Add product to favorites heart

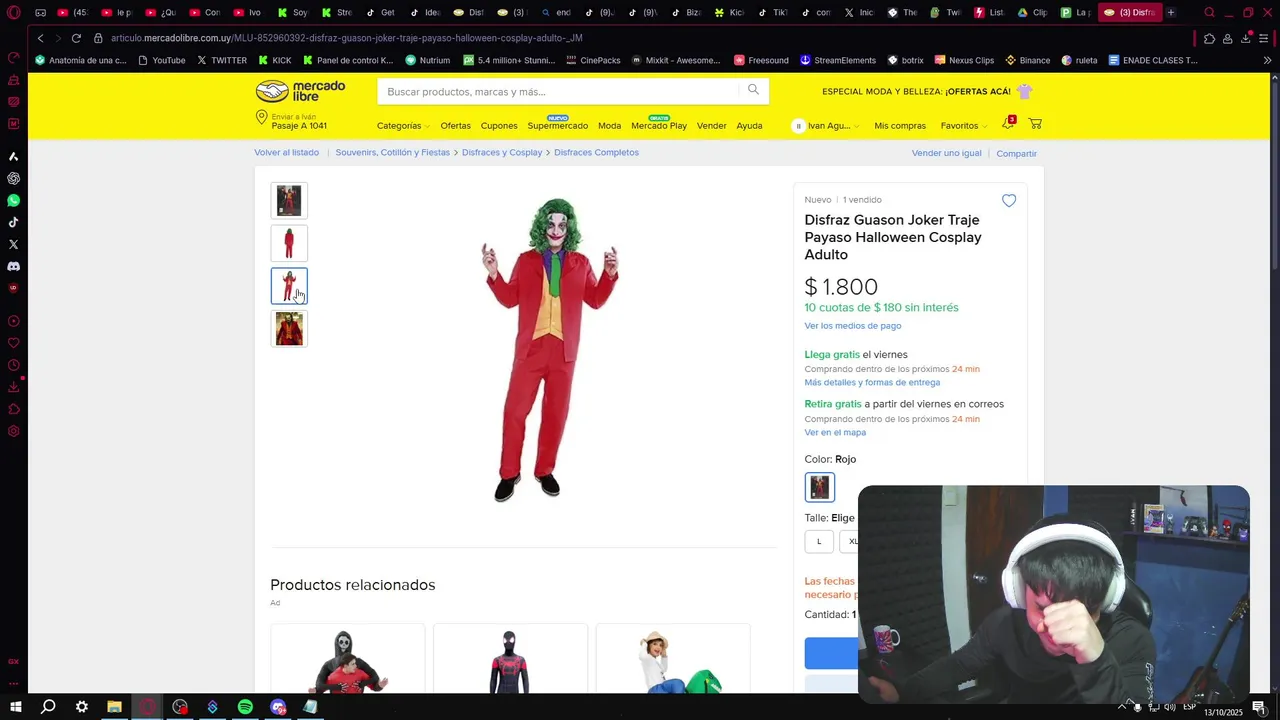(1009, 200)
